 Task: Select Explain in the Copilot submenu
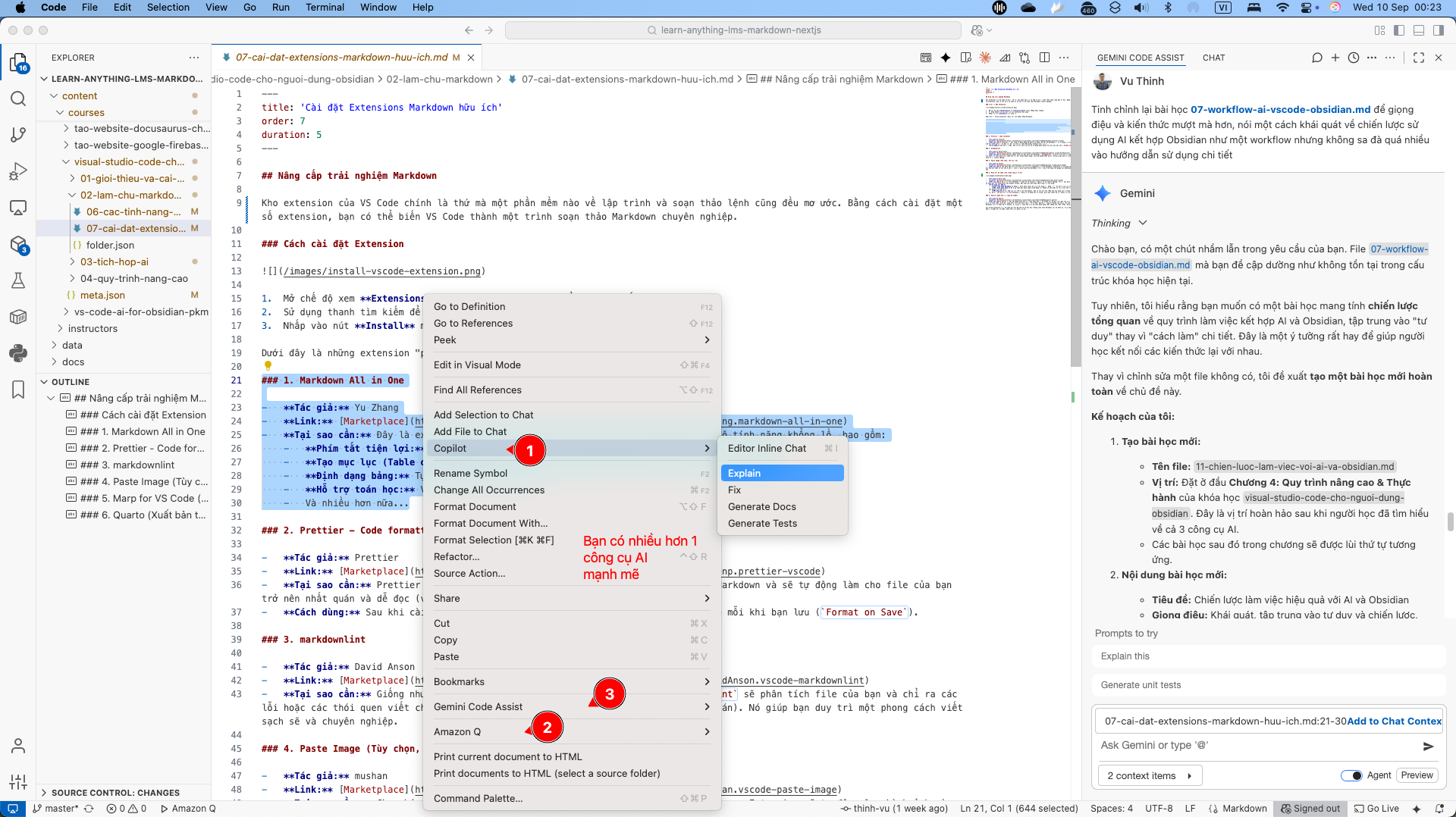point(781,473)
